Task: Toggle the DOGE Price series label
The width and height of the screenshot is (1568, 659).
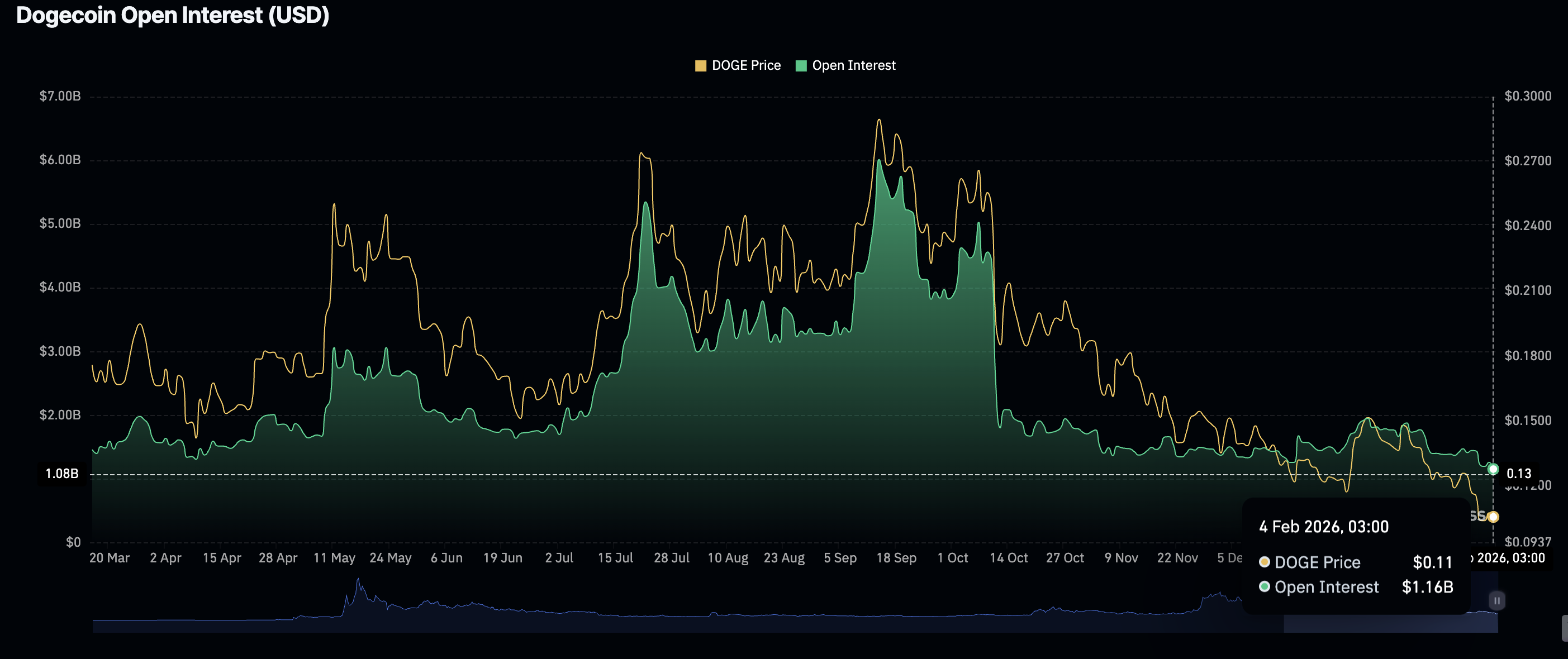Action: point(745,66)
